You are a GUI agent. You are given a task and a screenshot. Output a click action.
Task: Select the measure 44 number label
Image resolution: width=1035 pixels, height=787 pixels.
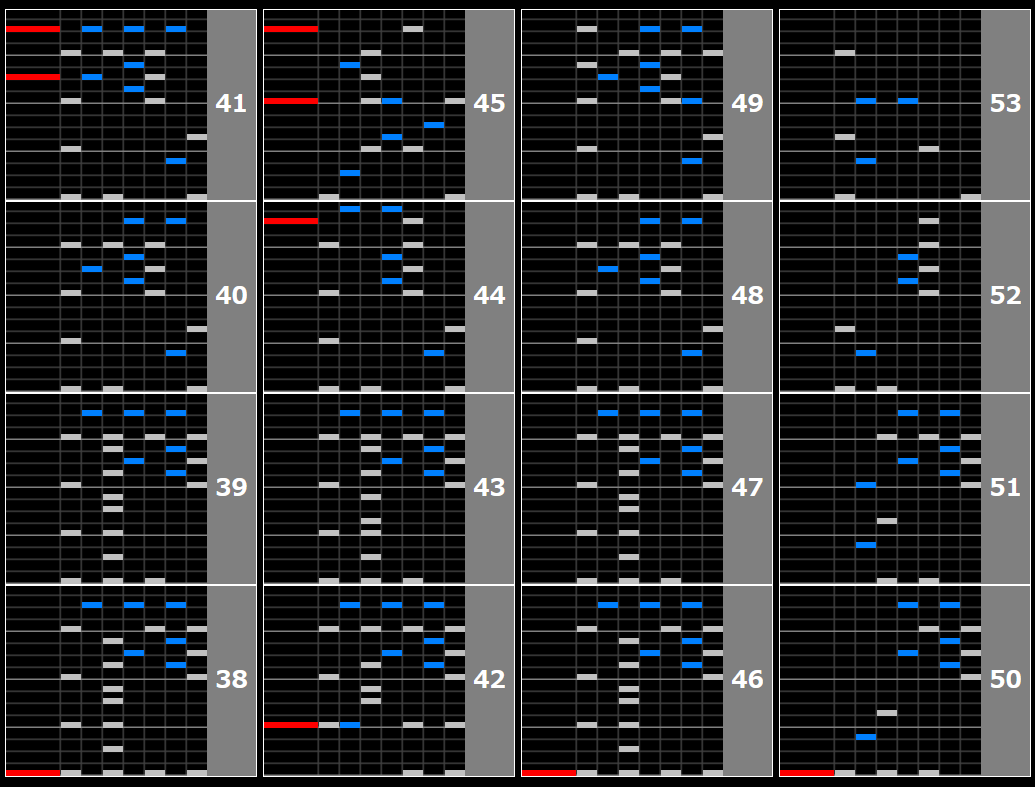point(490,295)
